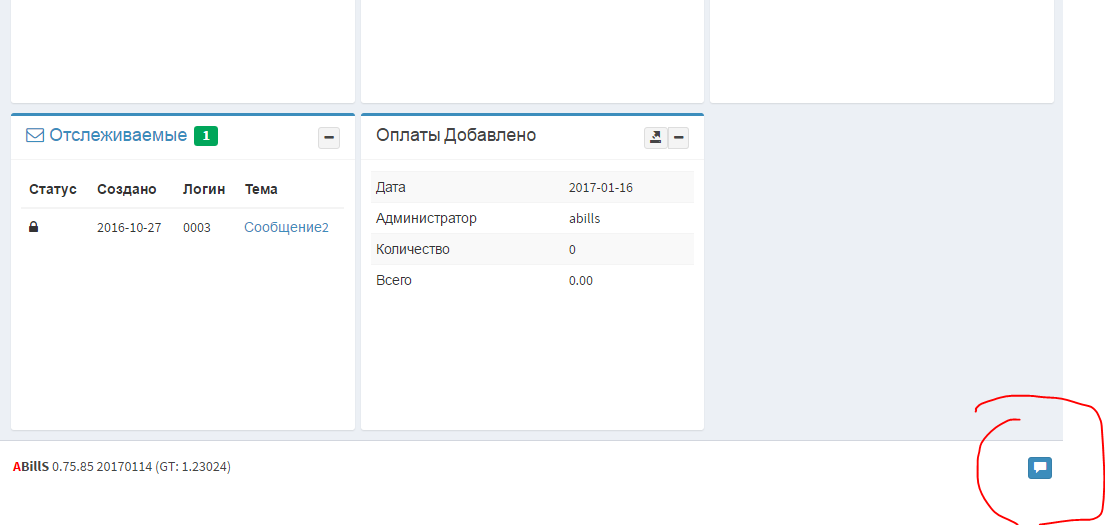Click the Тема column header
The height and width of the screenshot is (525, 1105).
pyautogui.click(x=261, y=189)
